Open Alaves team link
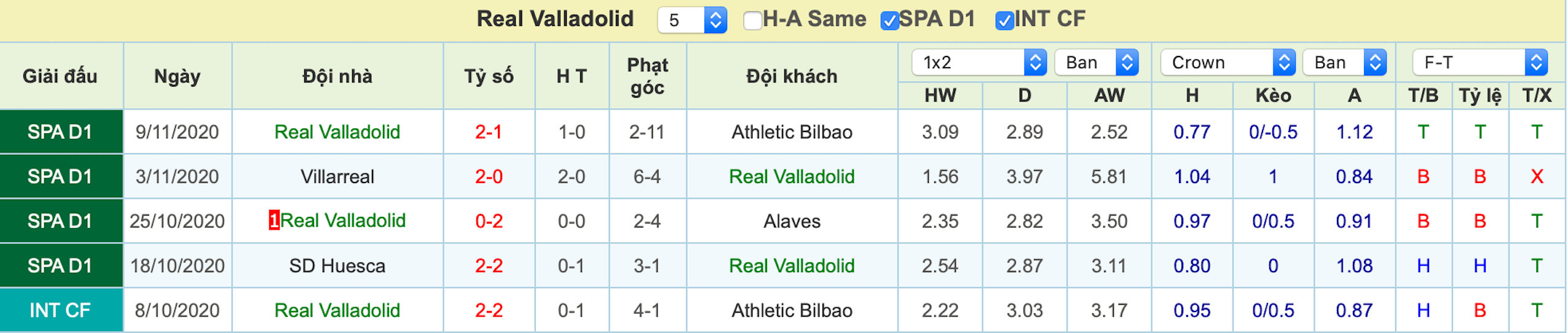This screenshot has width=1568, height=333. click(x=792, y=221)
